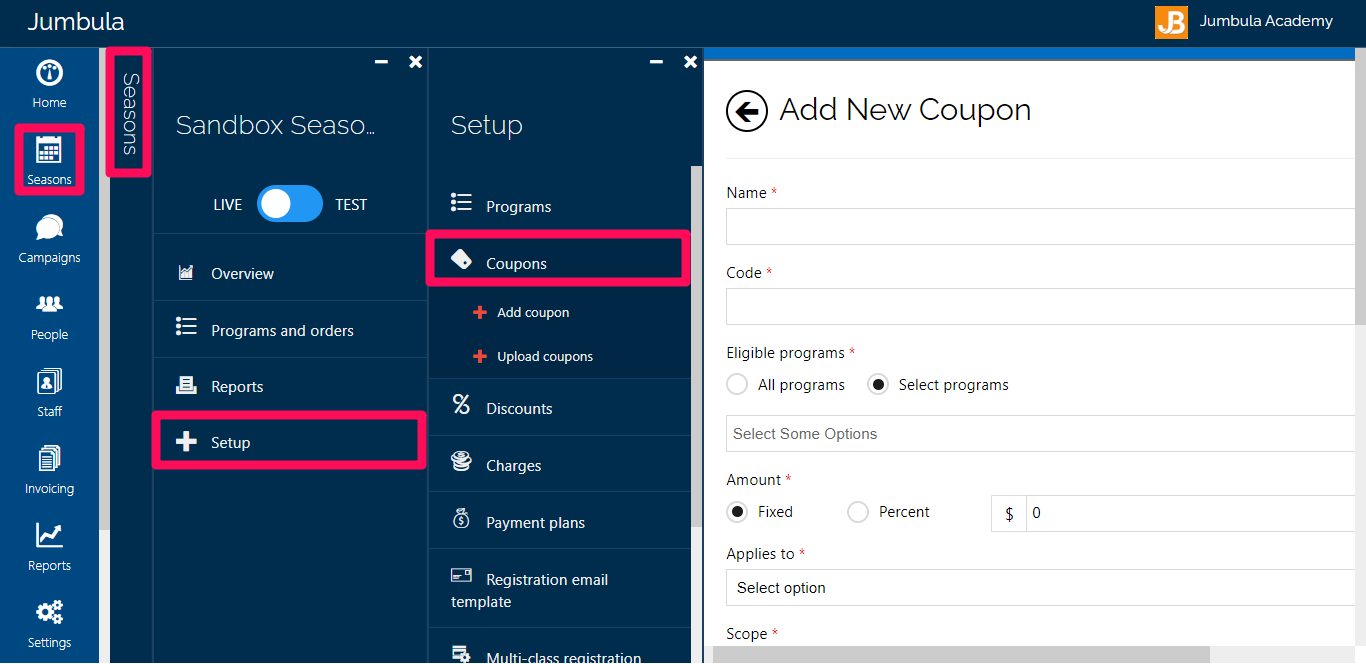The height and width of the screenshot is (664, 1366).
Task: Click the red plus beside Upload coupons
Action: point(480,357)
